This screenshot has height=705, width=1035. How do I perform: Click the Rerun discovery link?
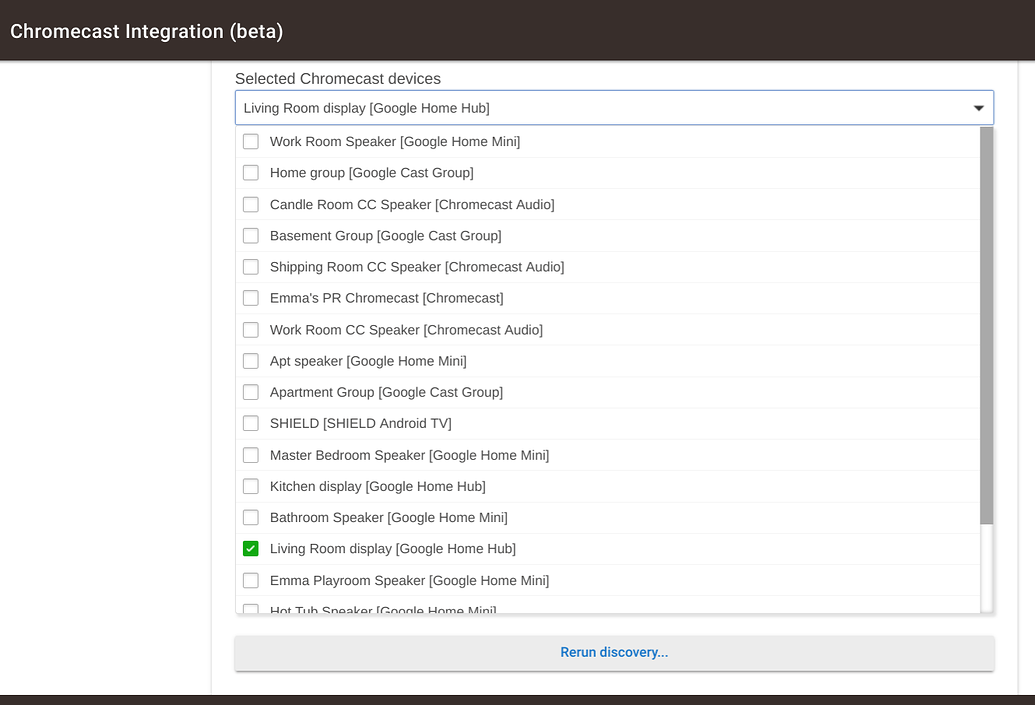pyautogui.click(x=614, y=652)
